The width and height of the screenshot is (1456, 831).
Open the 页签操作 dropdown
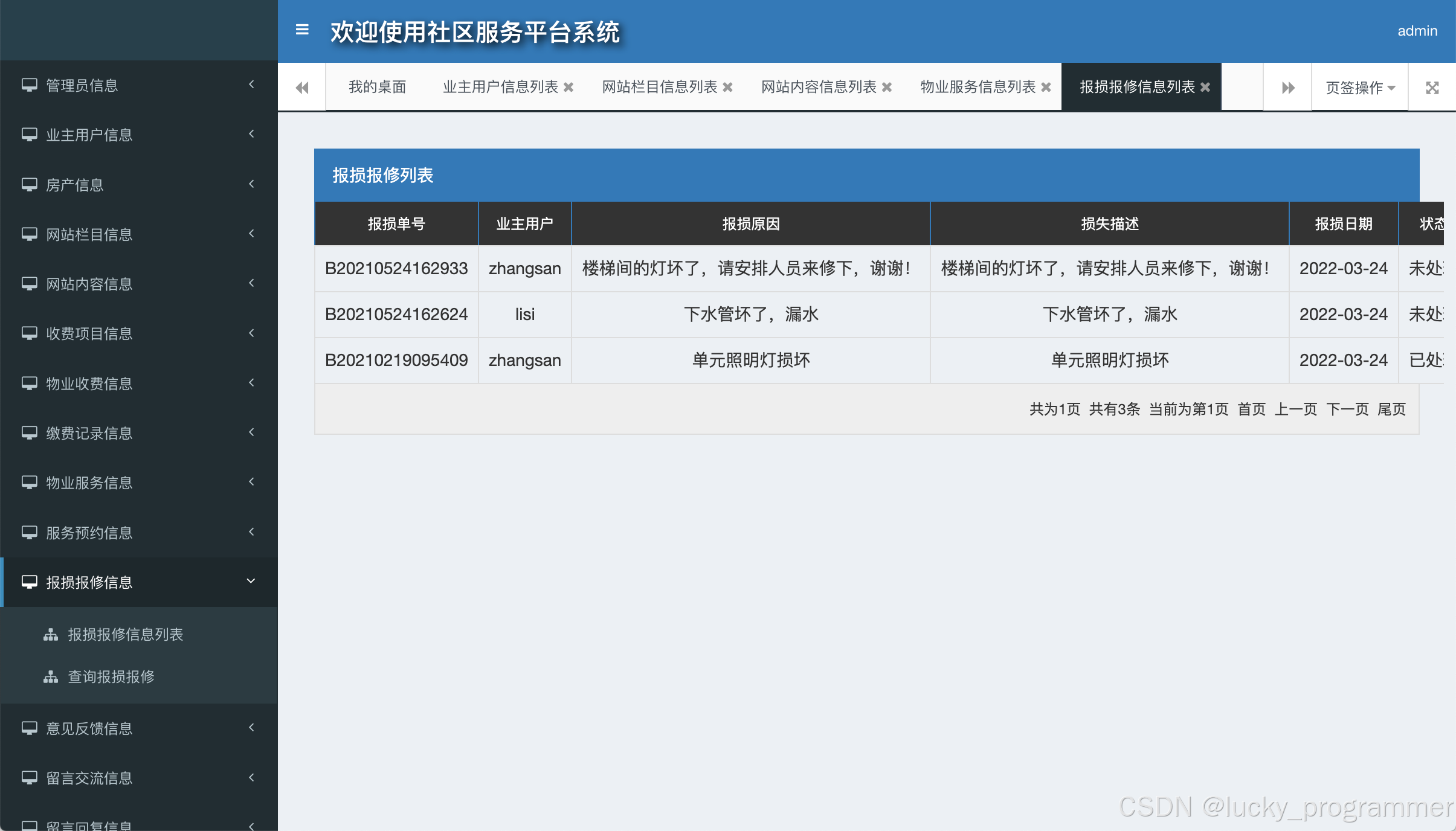tap(1359, 88)
